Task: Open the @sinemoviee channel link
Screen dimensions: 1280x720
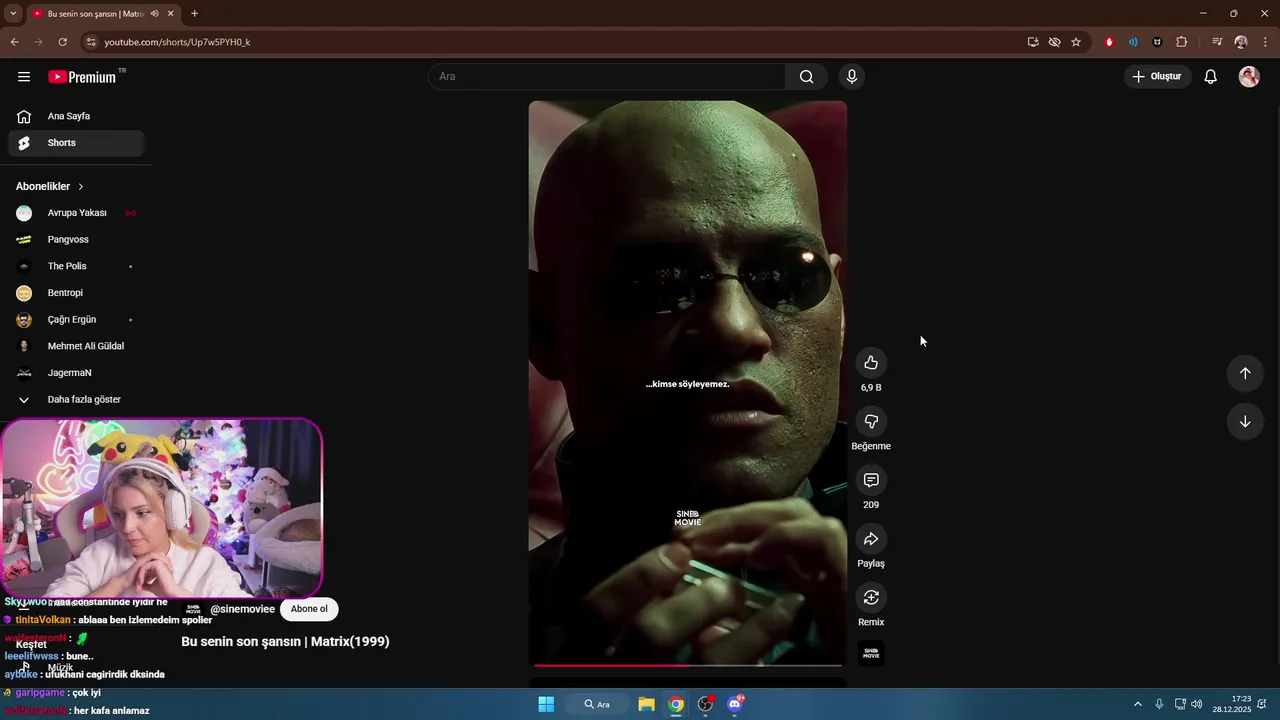Action: tap(242, 609)
